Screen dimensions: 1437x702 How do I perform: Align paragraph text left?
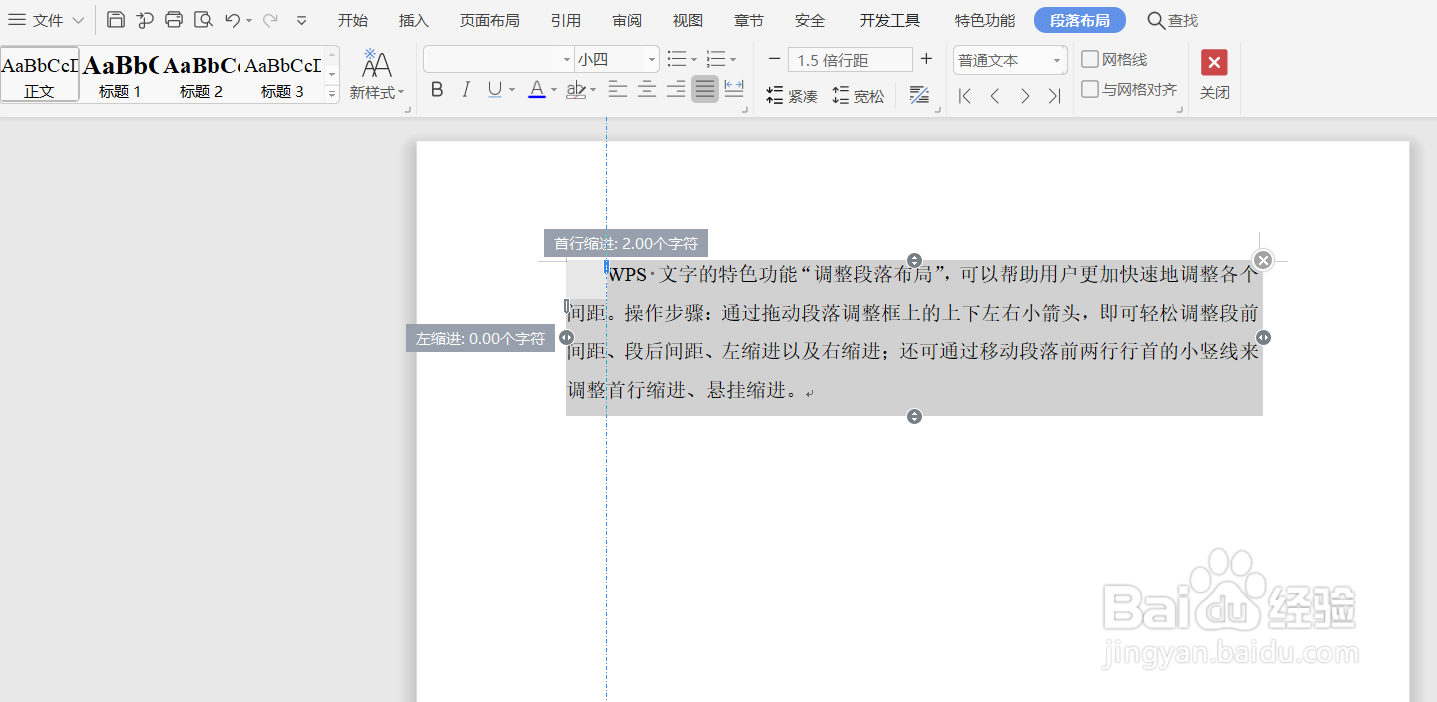[618, 90]
